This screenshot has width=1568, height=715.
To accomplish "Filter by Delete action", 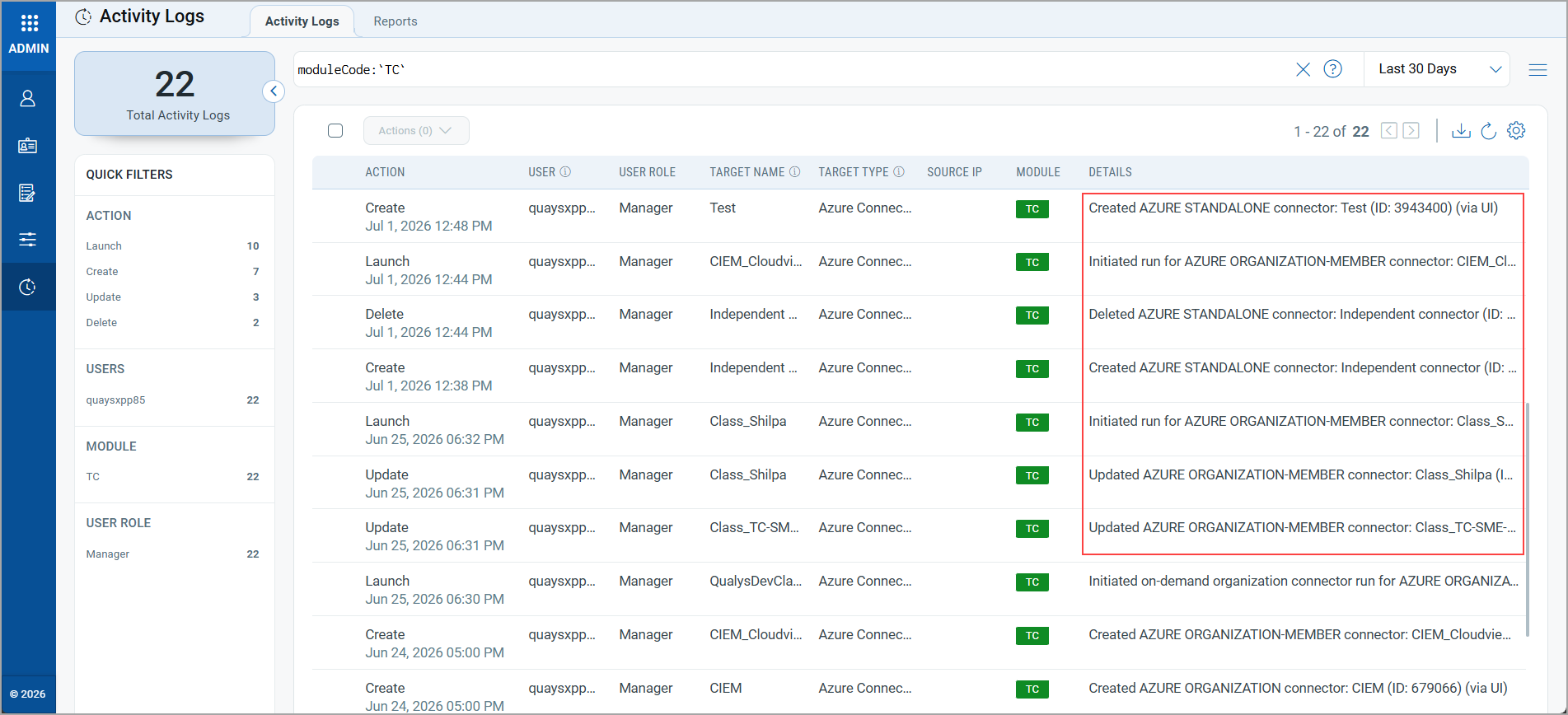I will point(172,323).
